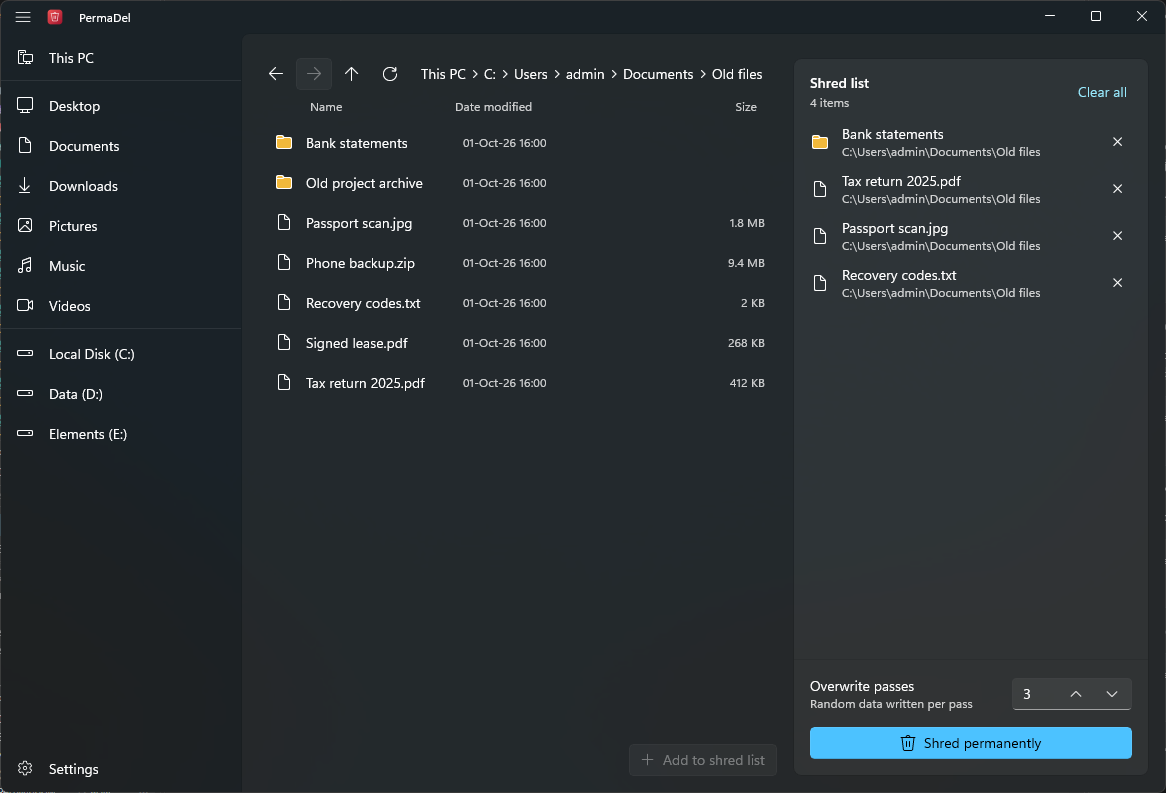The image size is (1166, 793).
Task: Remove Recovery codes.txt from shred list
Action: tap(1117, 283)
